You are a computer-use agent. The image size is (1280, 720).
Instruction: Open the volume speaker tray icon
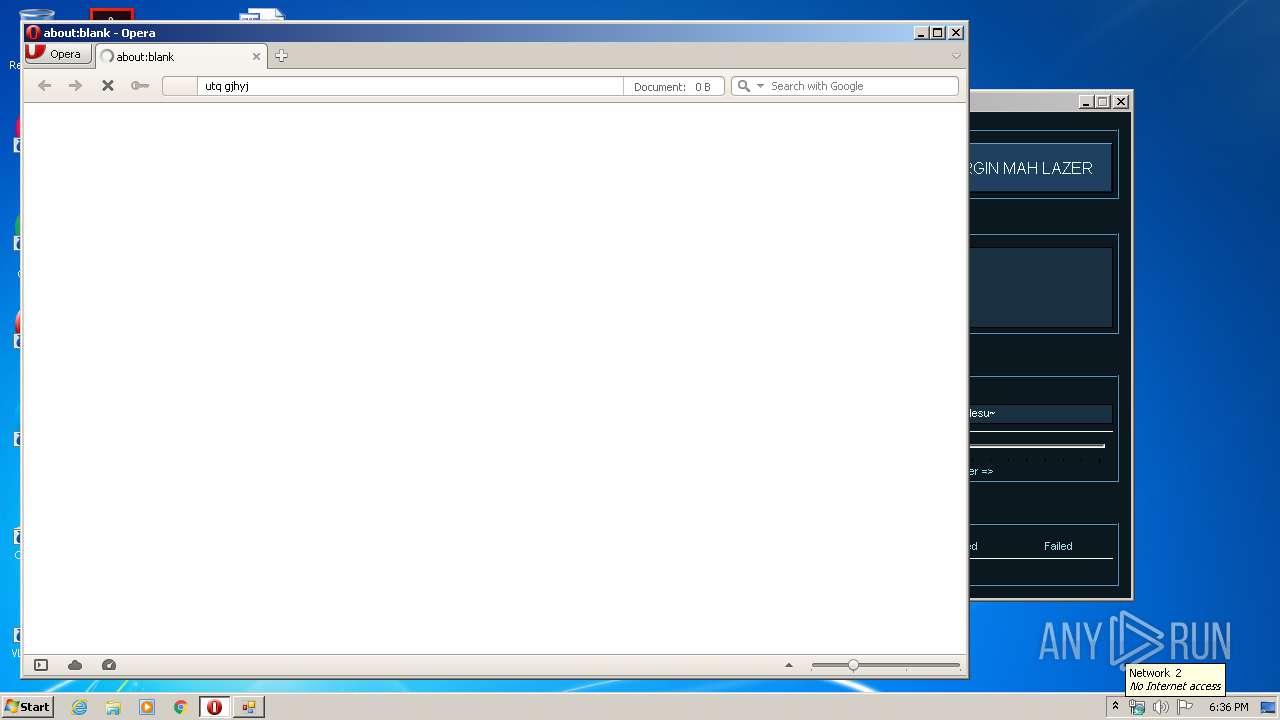(x=1161, y=707)
